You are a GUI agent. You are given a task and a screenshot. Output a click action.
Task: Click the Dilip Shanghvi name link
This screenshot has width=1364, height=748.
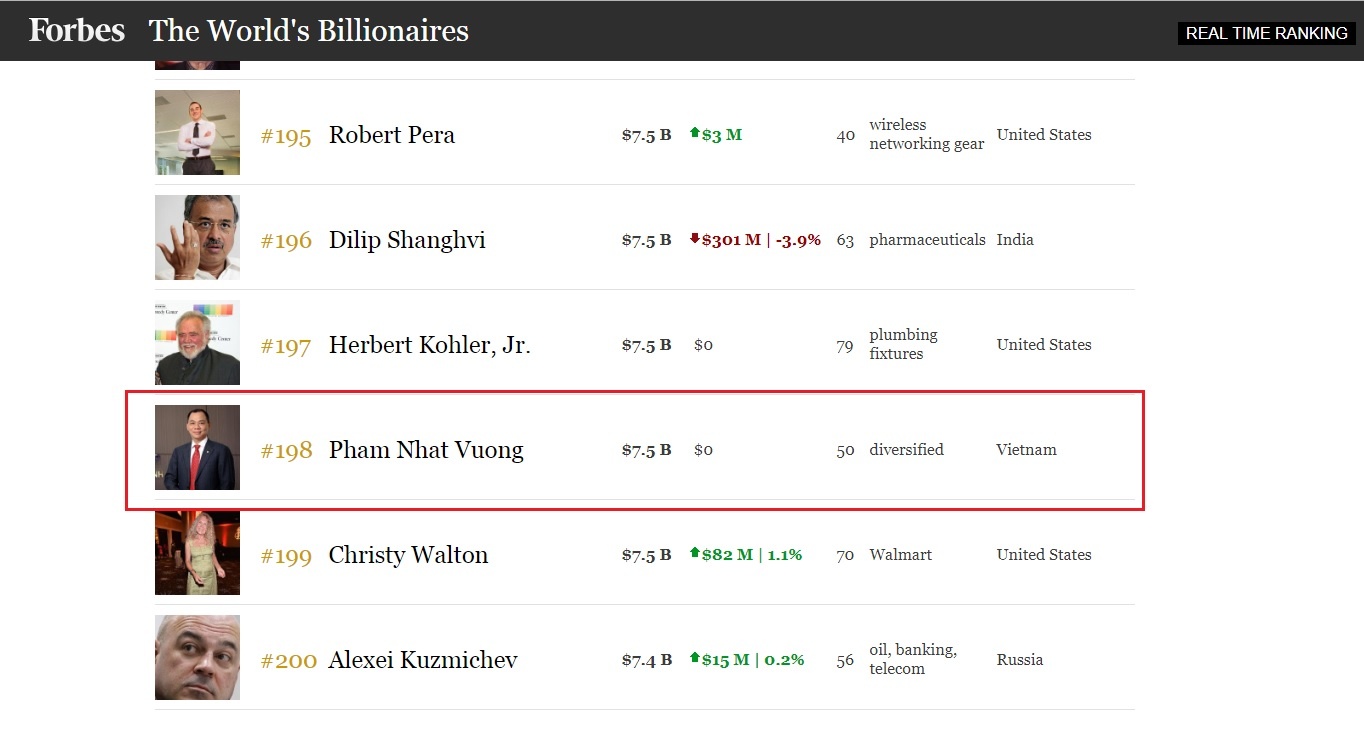tap(407, 240)
